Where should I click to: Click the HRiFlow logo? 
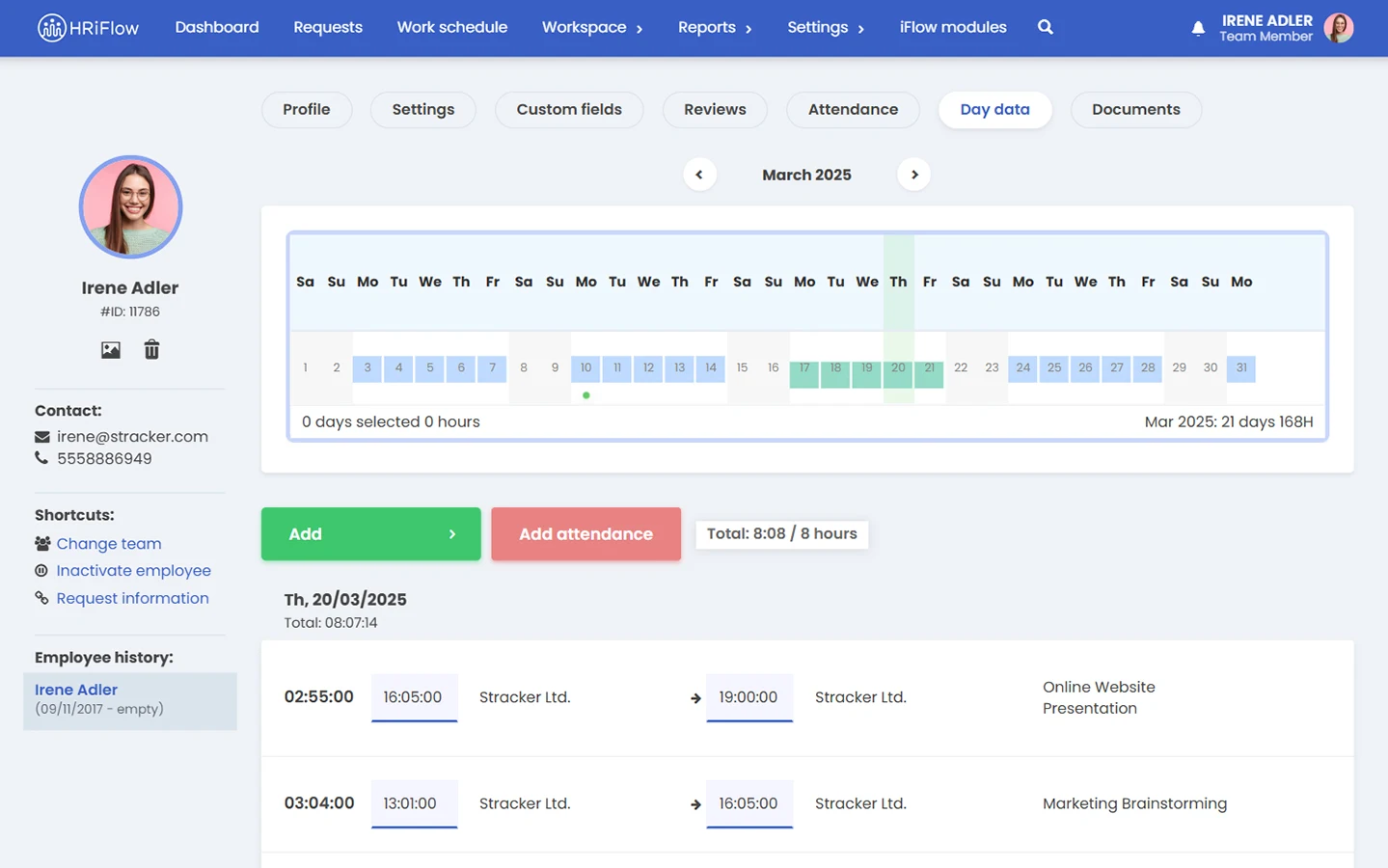(88, 28)
